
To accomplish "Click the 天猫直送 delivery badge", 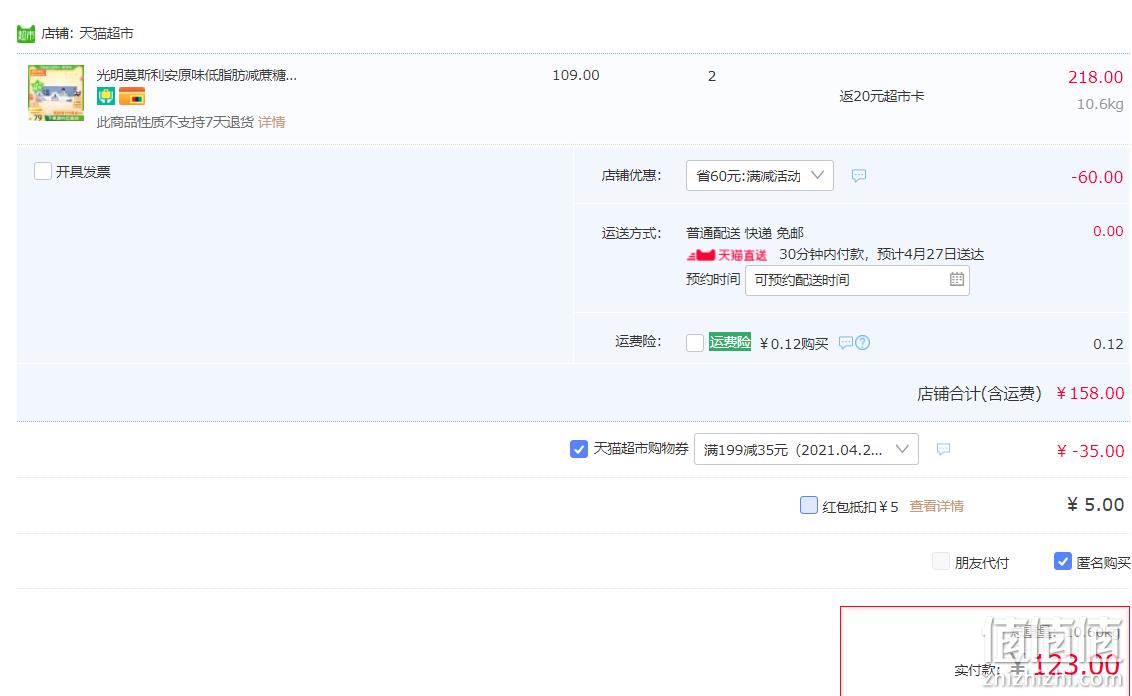I will pos(726,255).
